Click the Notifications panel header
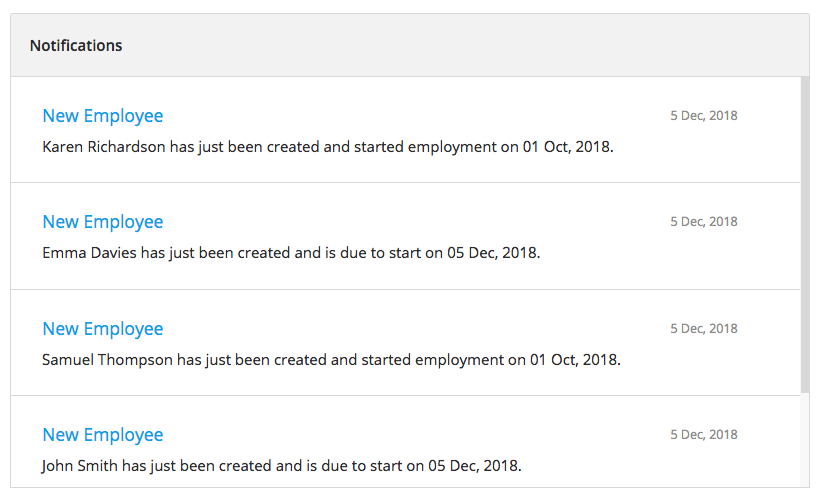818x497 pixels. [410, 45]
